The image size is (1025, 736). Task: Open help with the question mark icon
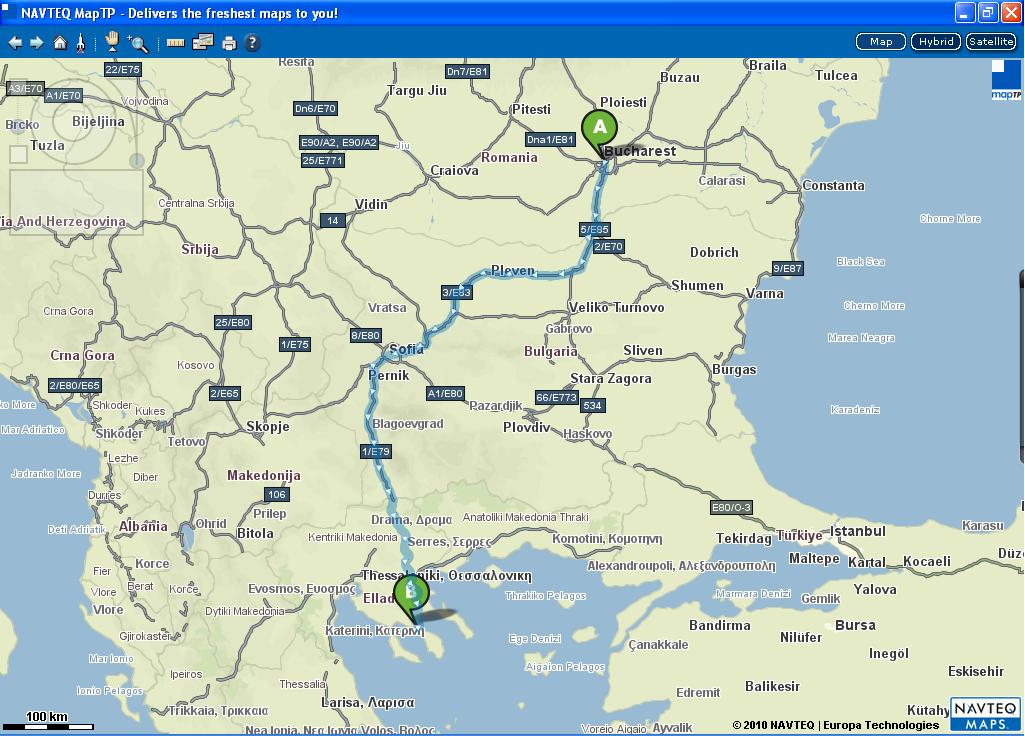point(252,43)
